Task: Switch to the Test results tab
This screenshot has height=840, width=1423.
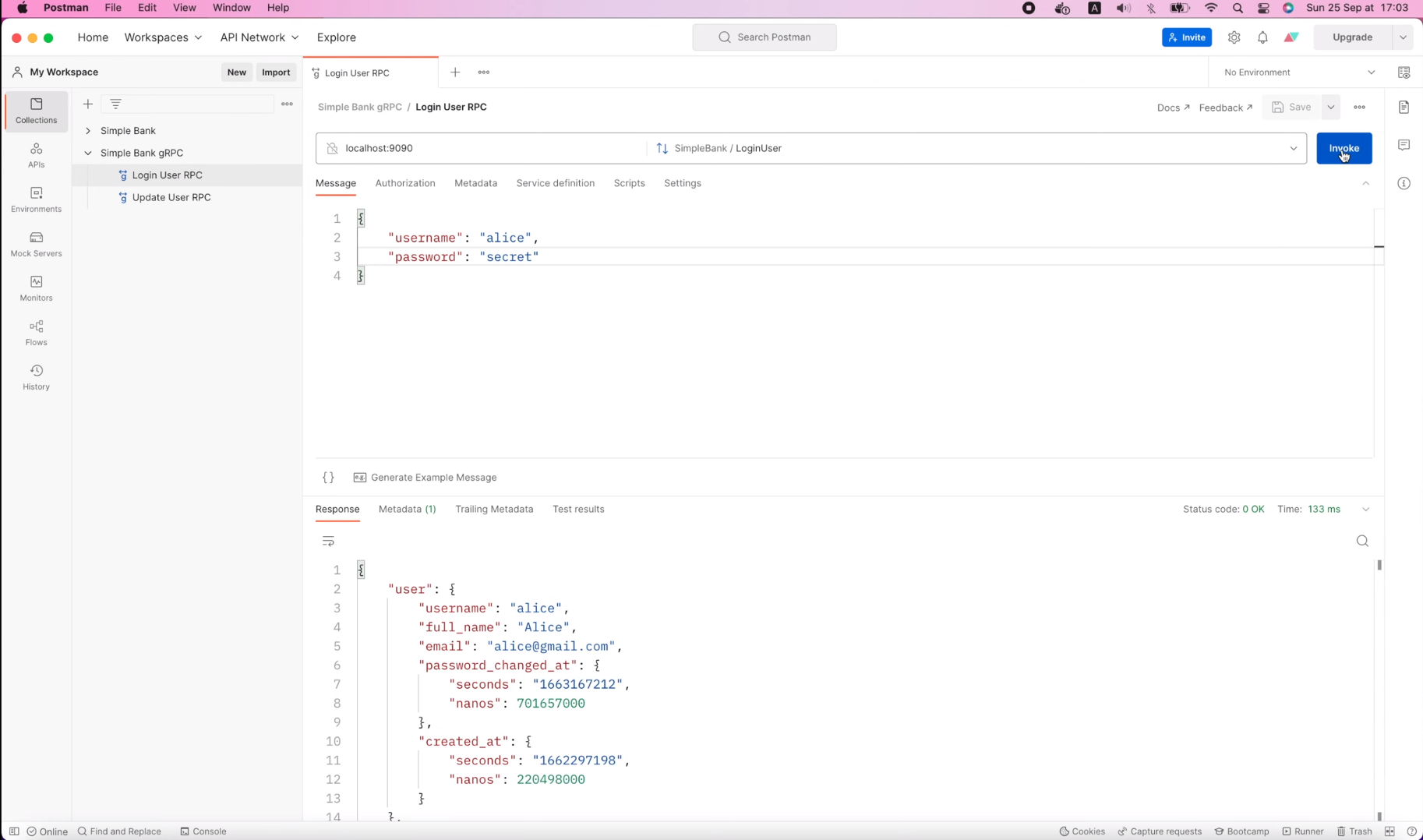Action: coord(578,510)
